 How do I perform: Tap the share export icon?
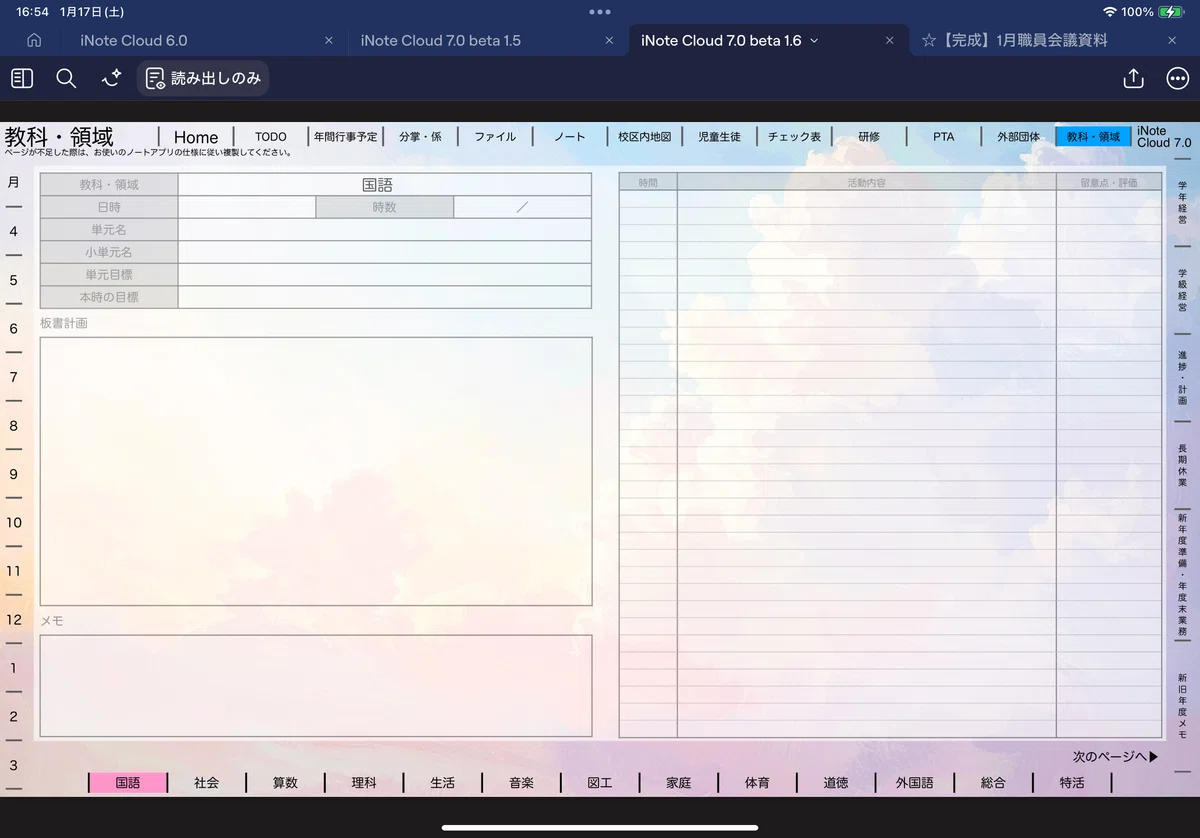(x=1133, y=78)
